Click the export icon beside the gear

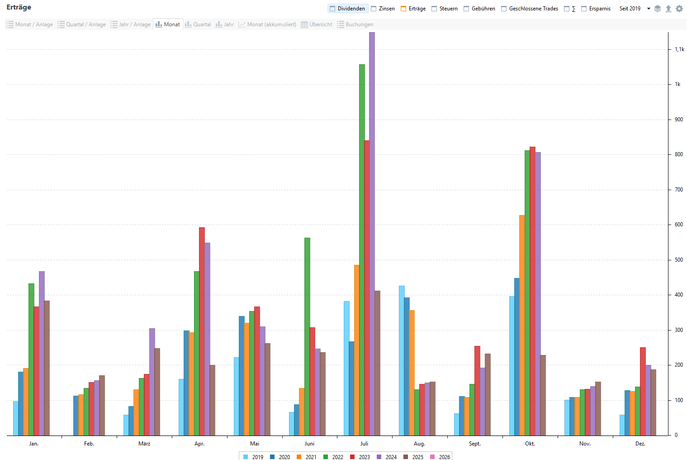pos(668,8)
